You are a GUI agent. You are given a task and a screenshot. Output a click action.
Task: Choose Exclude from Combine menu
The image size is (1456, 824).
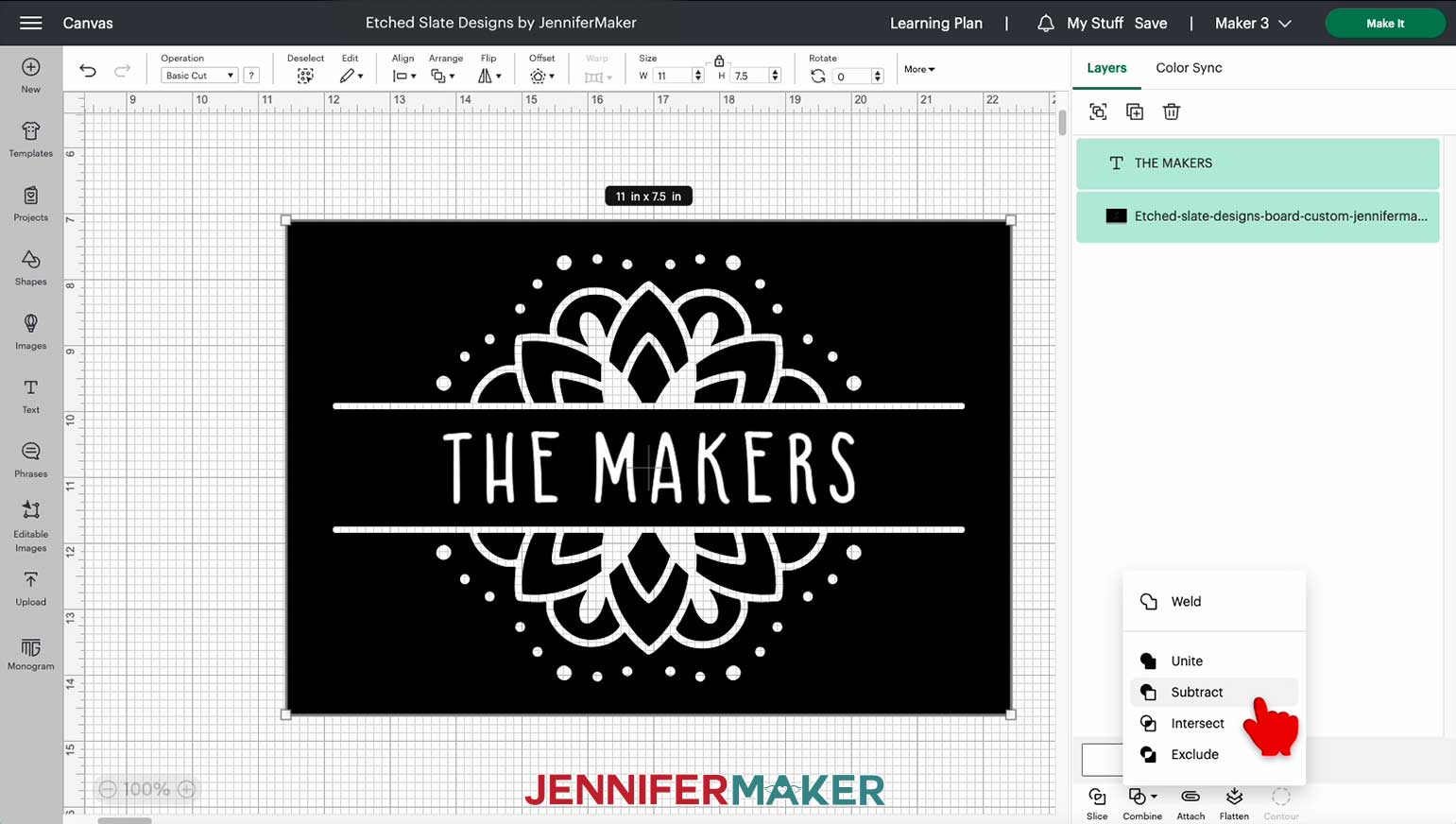tap(1214, 755)
